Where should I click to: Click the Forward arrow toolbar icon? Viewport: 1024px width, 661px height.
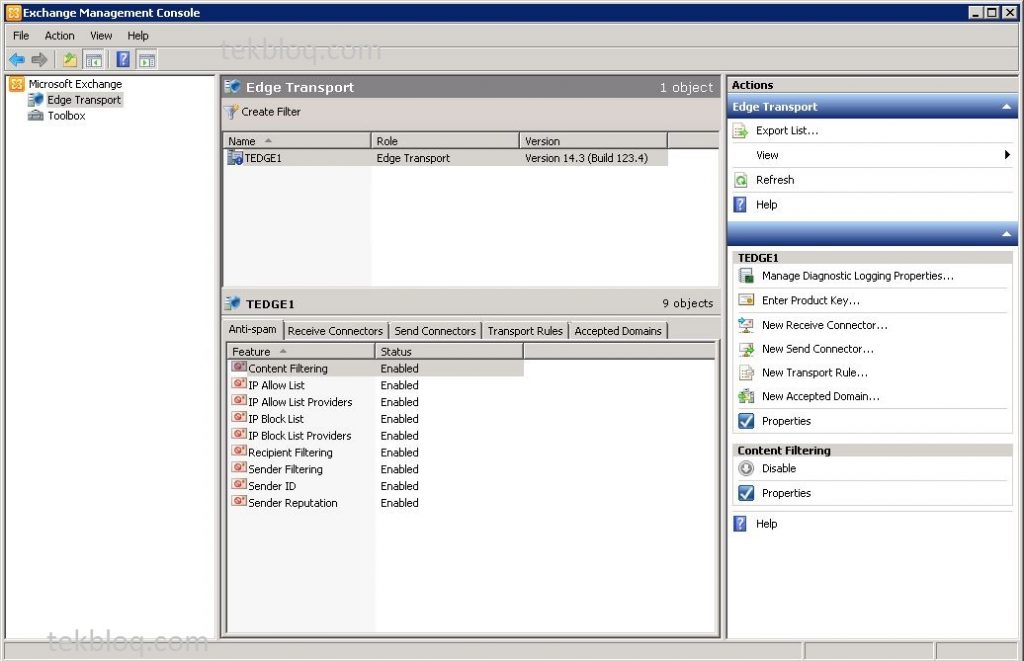coord(40,60)
